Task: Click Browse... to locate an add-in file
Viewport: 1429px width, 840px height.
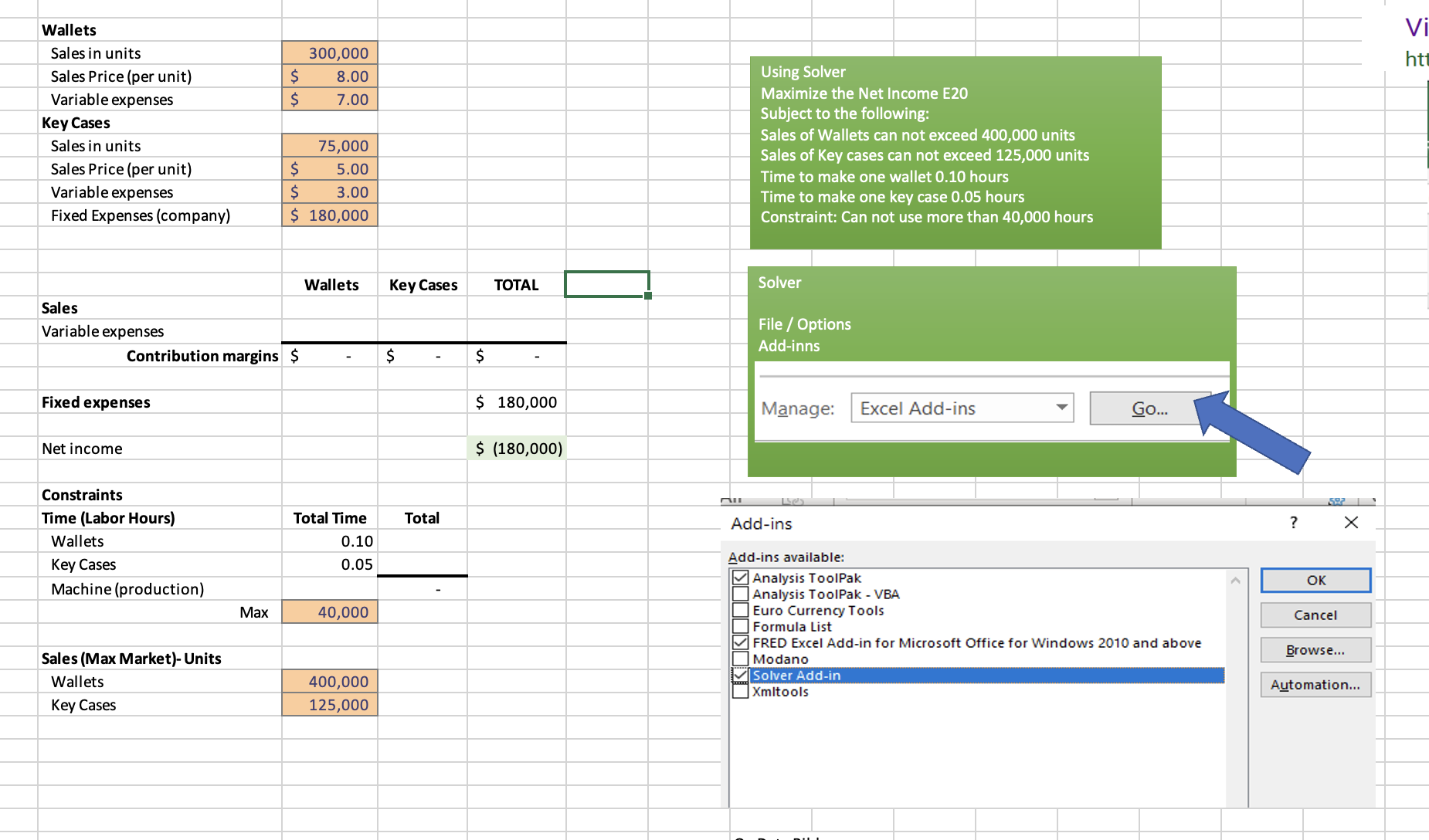Action: [x=1315, y=649]
